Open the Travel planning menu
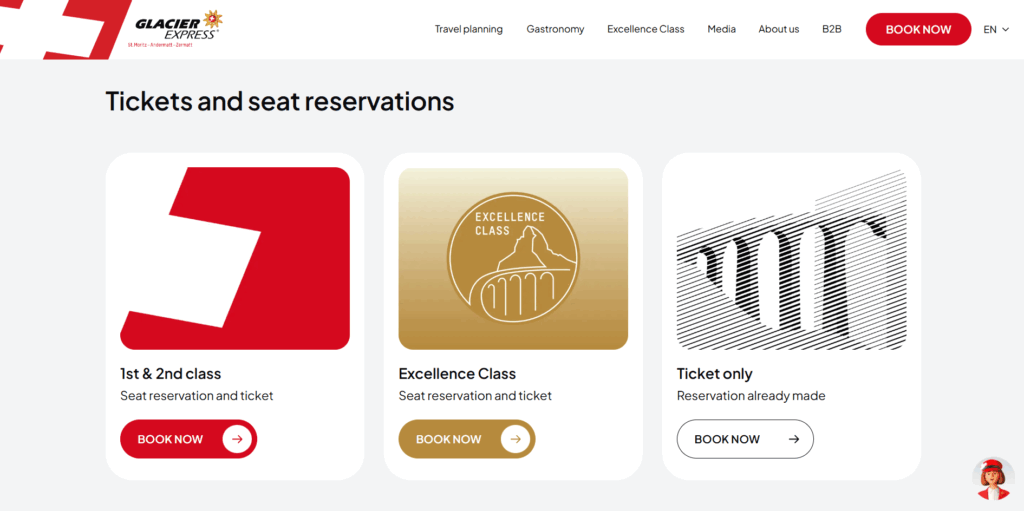 click(469, 29)
